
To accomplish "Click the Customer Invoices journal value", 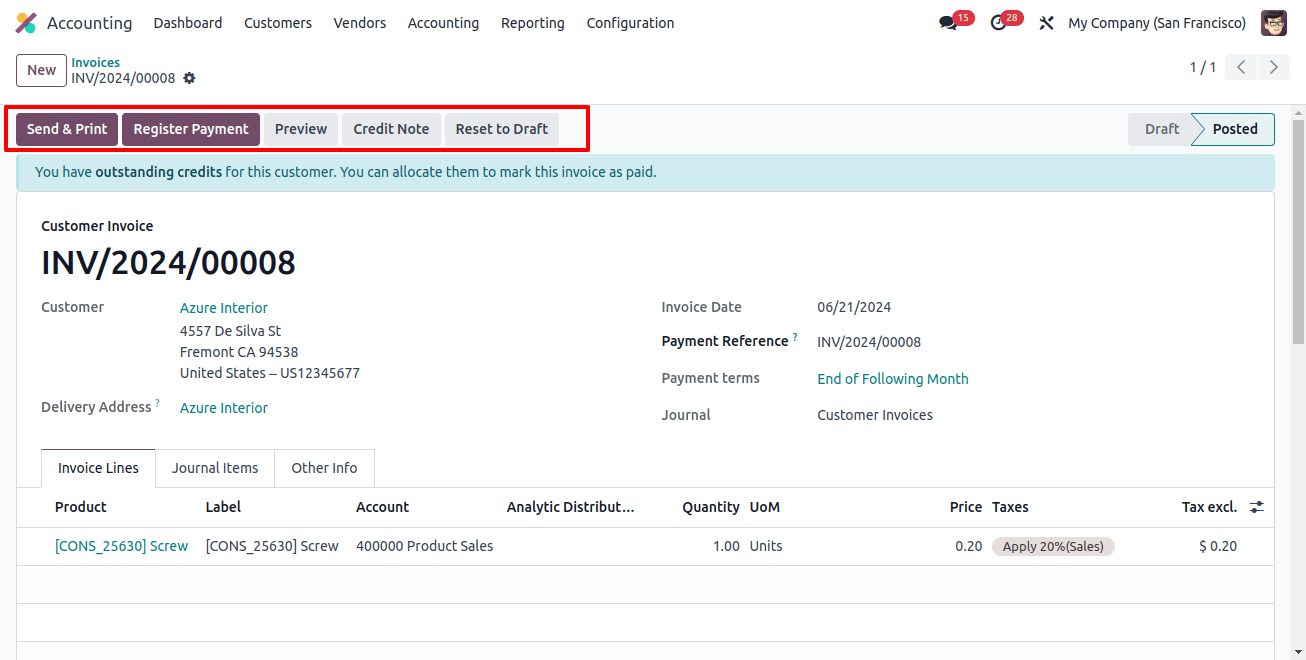I will 875,415.
